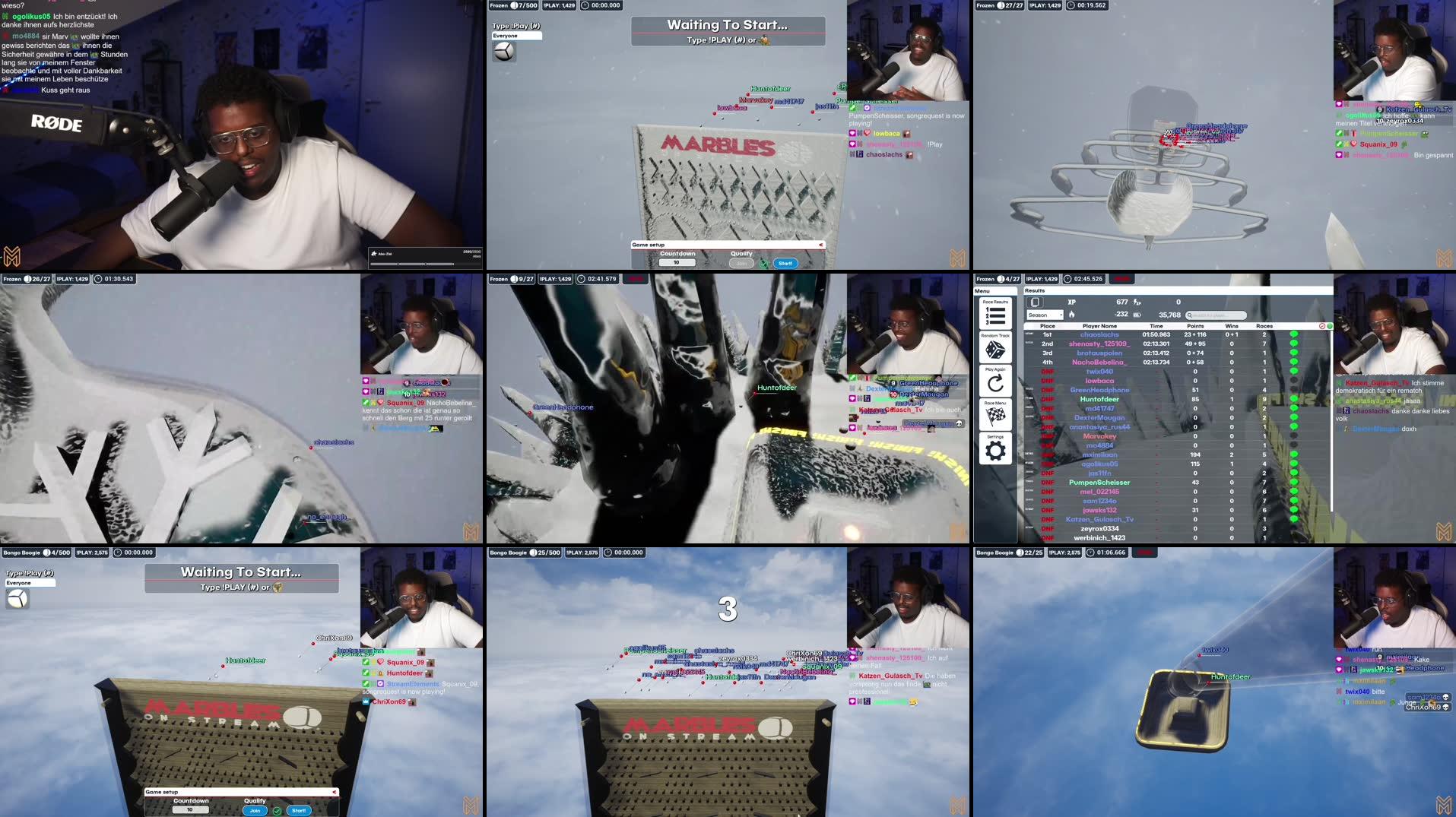Open the Season dropdown in Results
Image resolution: width=1456 pixels, height=817 pixels.
pyautogui.click(x=1045, y=315)
